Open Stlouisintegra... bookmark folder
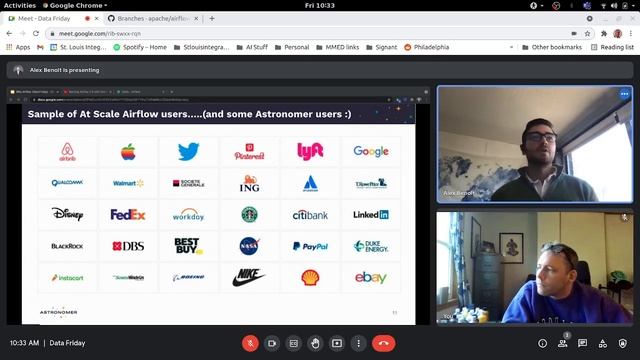640x360 pixels. pos(202,47)
